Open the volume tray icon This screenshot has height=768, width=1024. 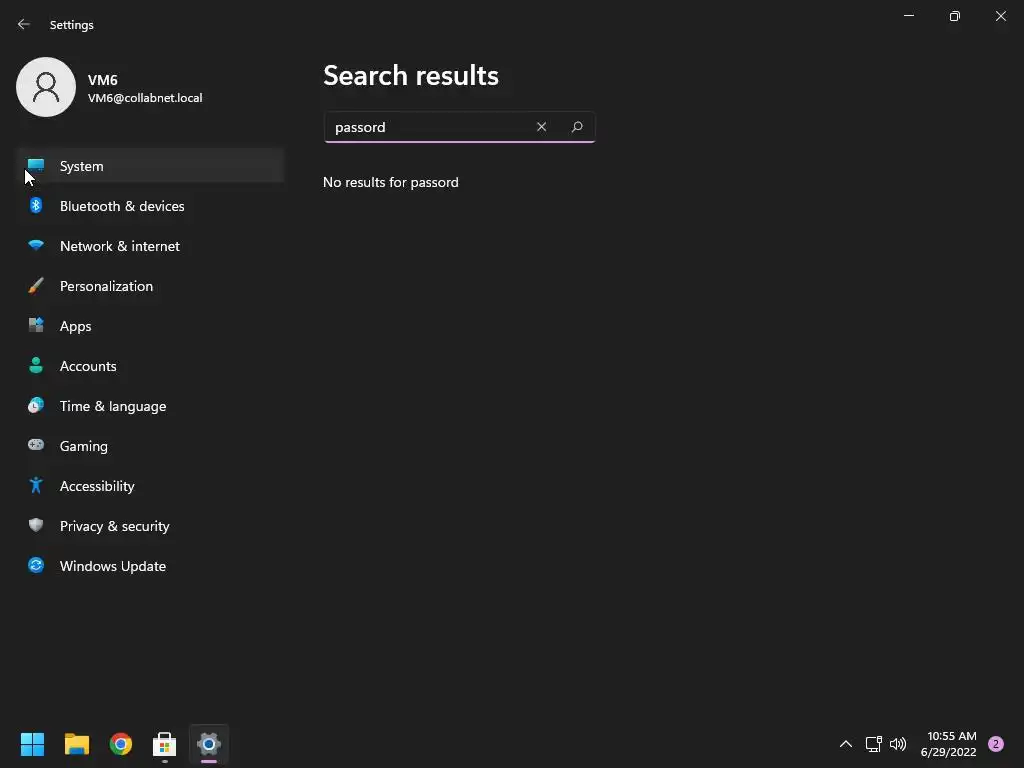pos(898,744)
